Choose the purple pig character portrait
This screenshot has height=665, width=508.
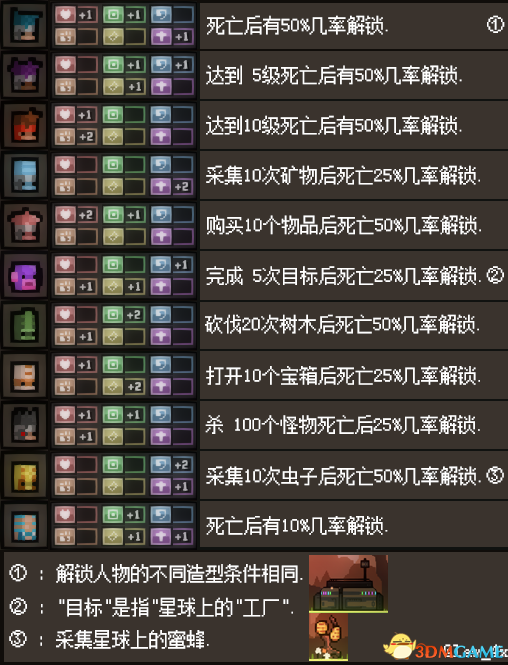pos(25,276)
